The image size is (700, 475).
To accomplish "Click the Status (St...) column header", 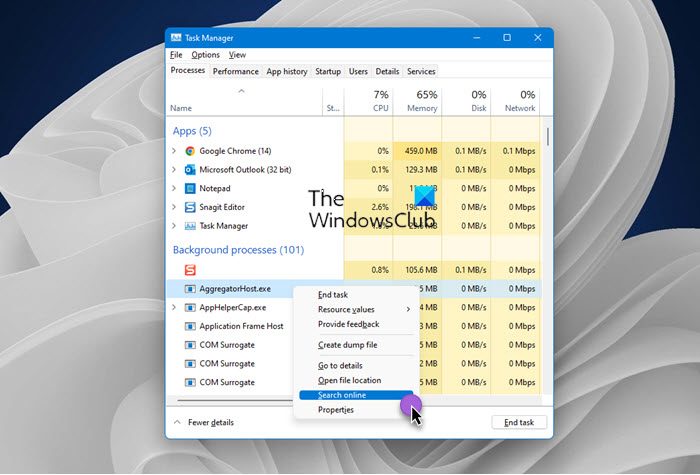I will point(333,108).
